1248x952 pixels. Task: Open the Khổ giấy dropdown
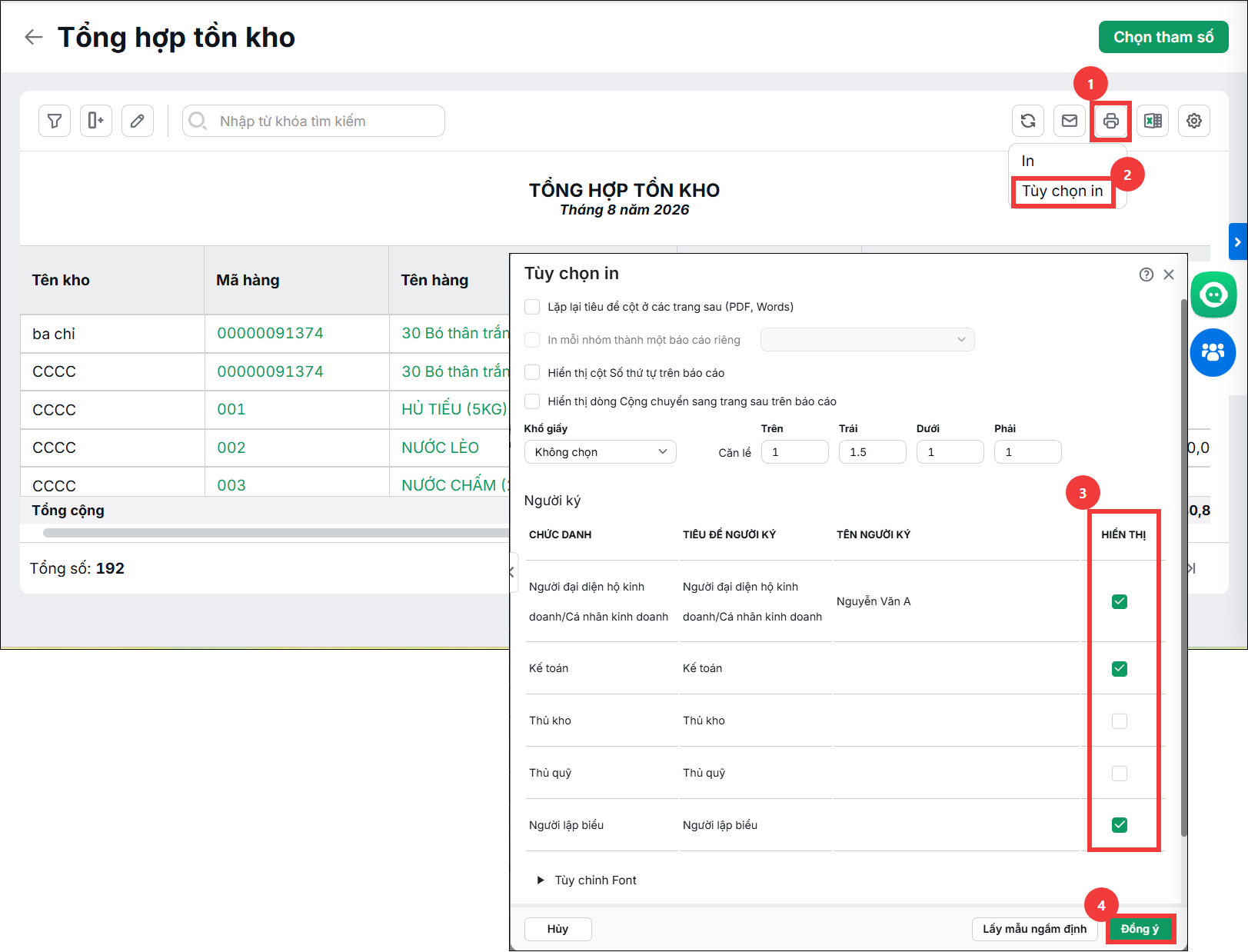601,452
